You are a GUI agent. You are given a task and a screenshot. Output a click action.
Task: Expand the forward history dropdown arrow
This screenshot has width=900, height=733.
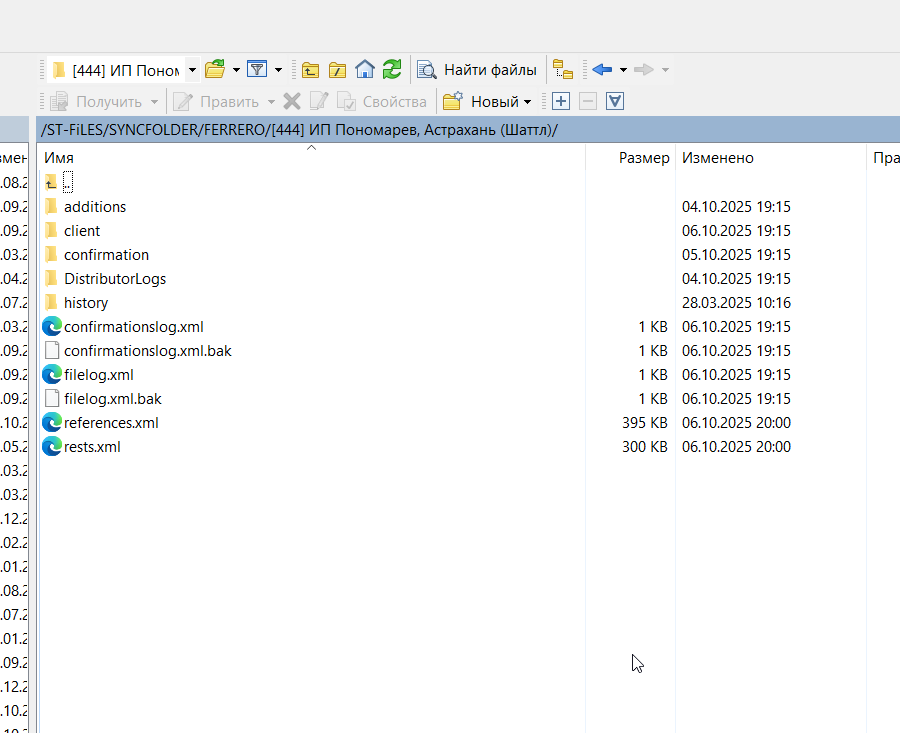[x=665, y=70]
